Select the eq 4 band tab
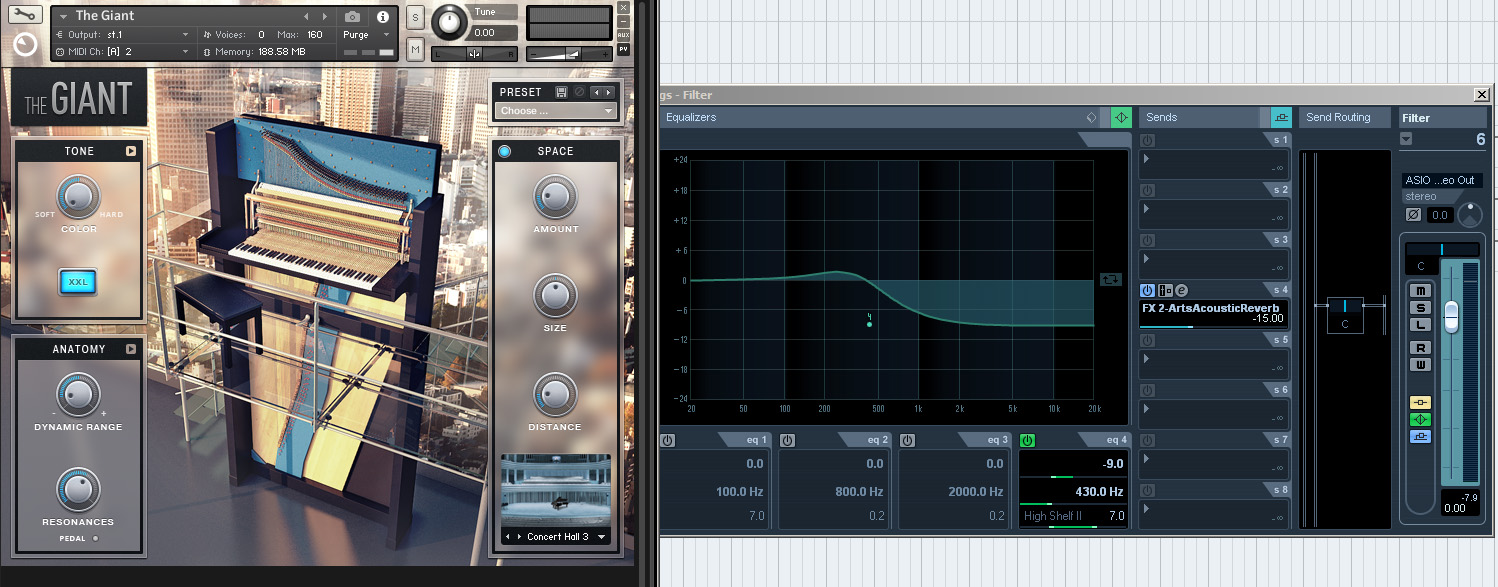This screenshot has height=587, width=1498. click(1104, 440)
